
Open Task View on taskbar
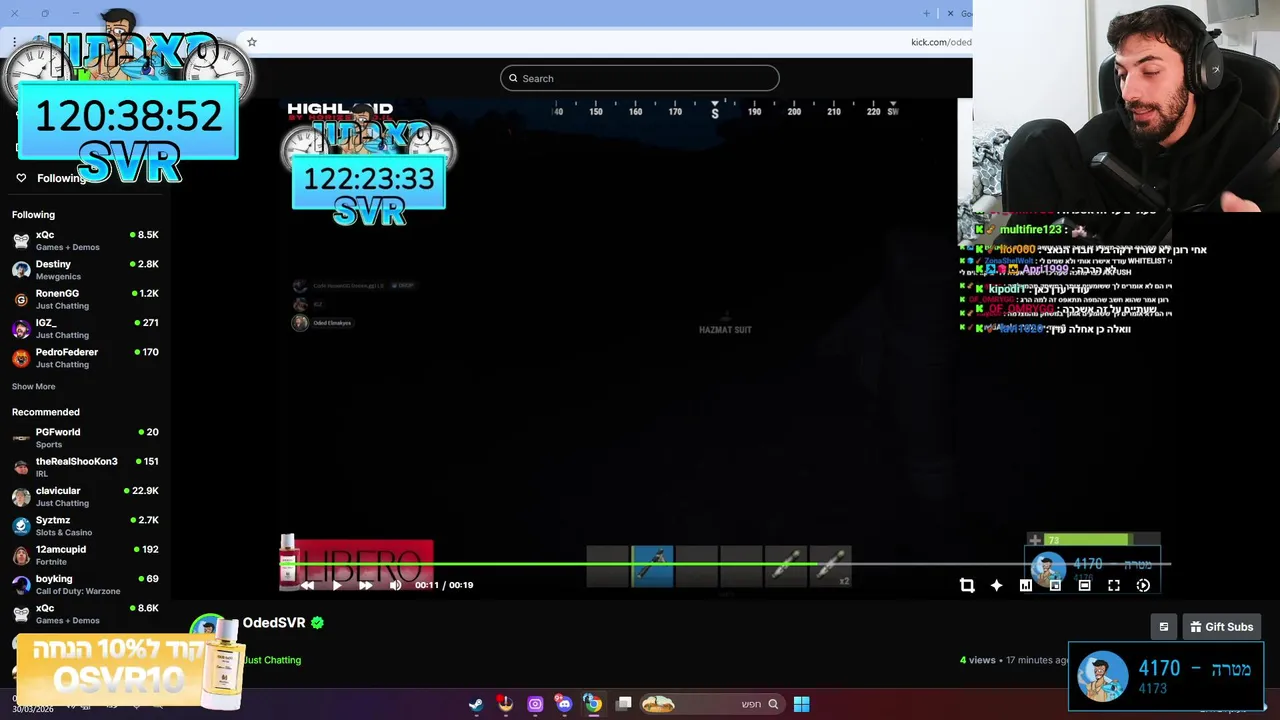[x=624, y=704]
